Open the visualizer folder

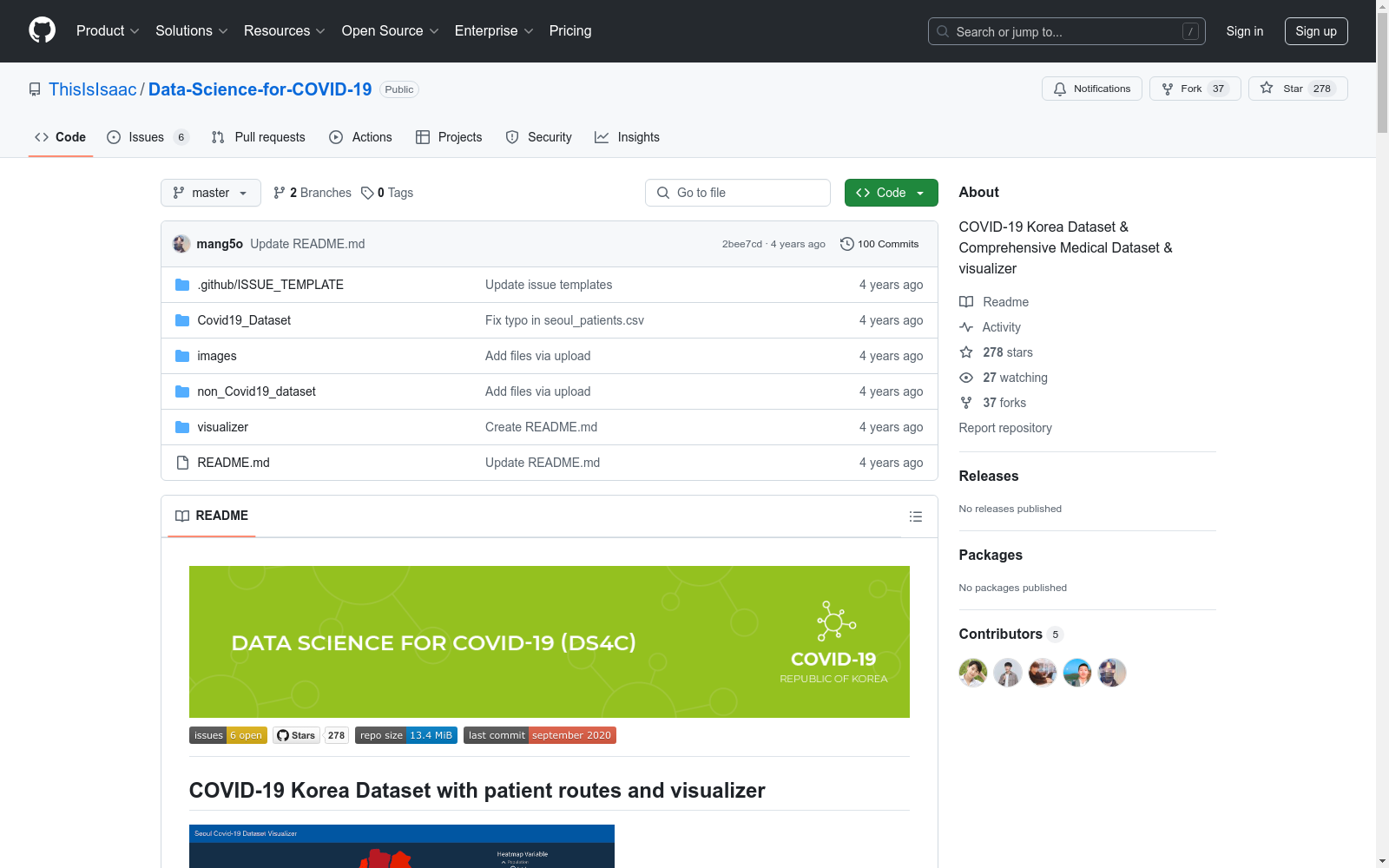tap(222, 427)
